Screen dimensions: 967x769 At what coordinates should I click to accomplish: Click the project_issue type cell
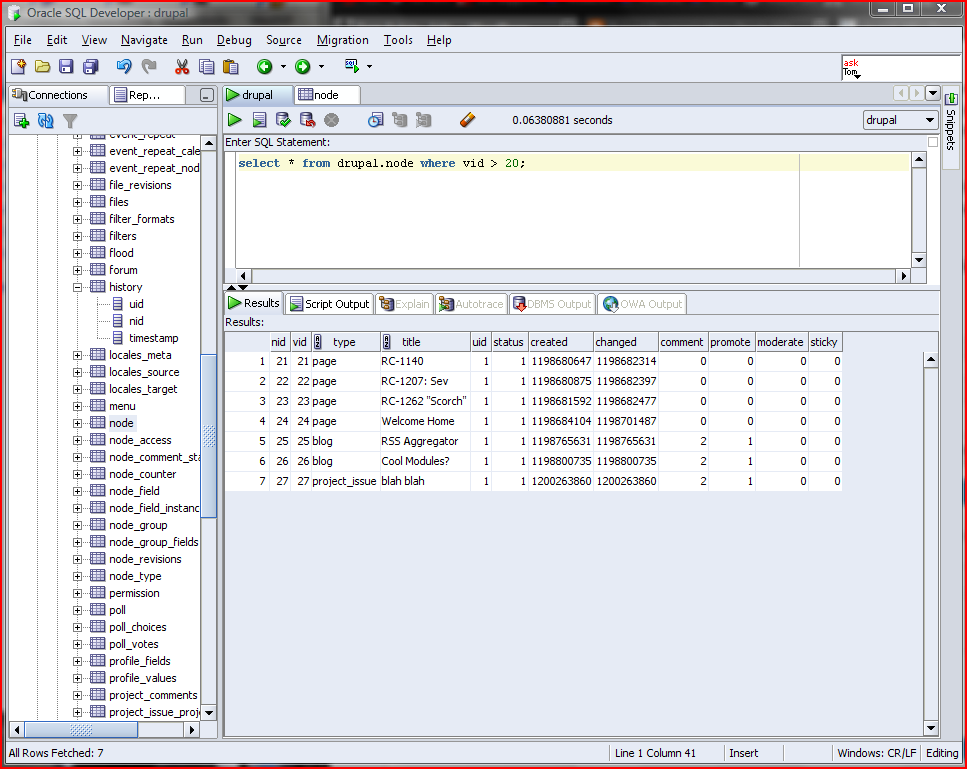point(344,481)
